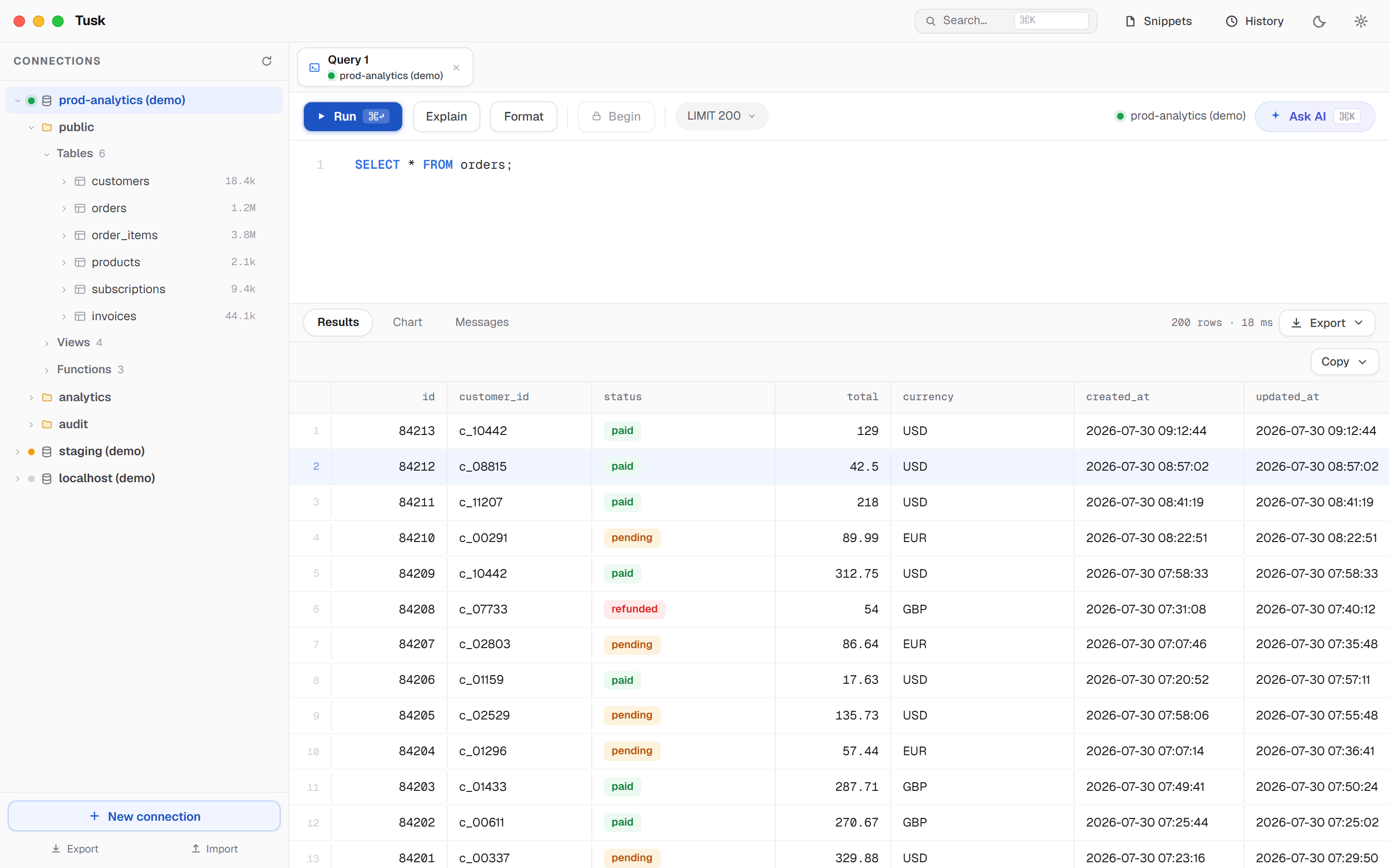Viewport: 1389px width, 868px height.
Task: Expand the products table
Action: click(64, 262)
